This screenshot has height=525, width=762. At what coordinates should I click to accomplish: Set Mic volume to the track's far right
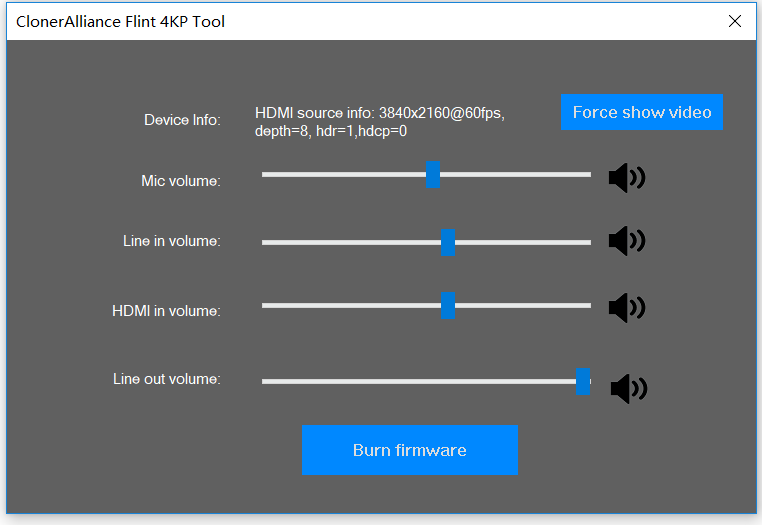point(589,175)
